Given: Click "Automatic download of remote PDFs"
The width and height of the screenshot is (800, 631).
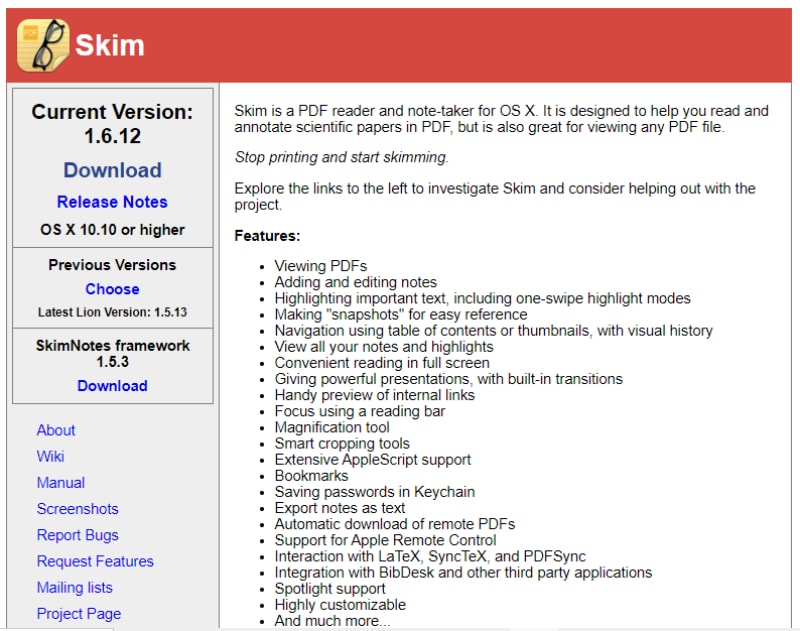Looking at the screenshot, I should point(395,524).
